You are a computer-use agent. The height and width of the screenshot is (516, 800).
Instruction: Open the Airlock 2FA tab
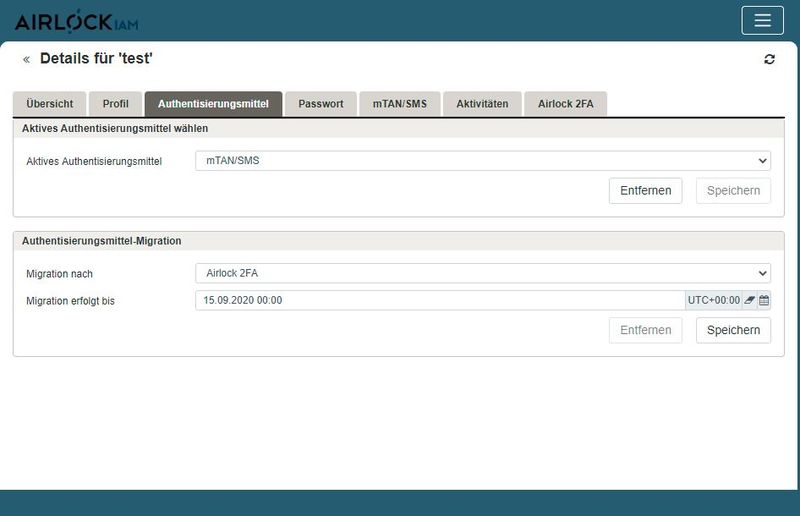click(565, 104)
